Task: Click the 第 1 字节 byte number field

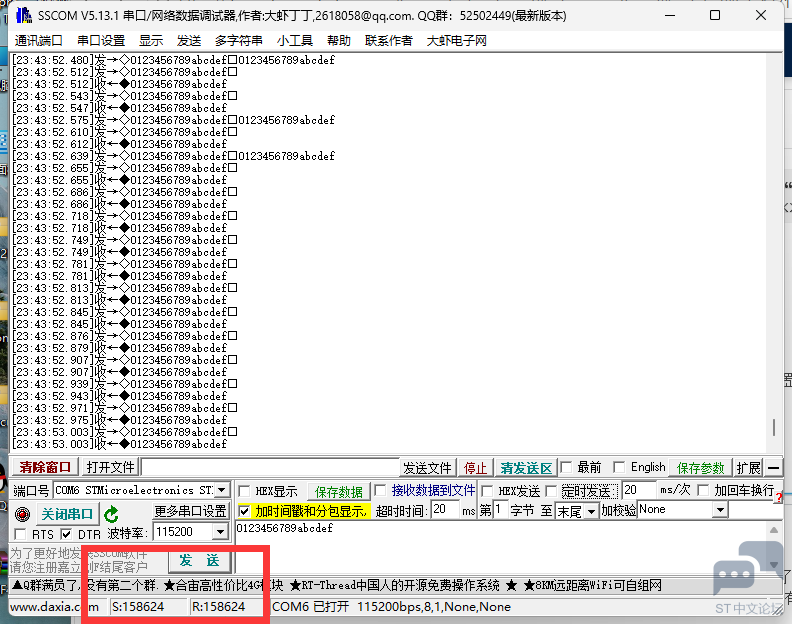Action: pos(500,509)
